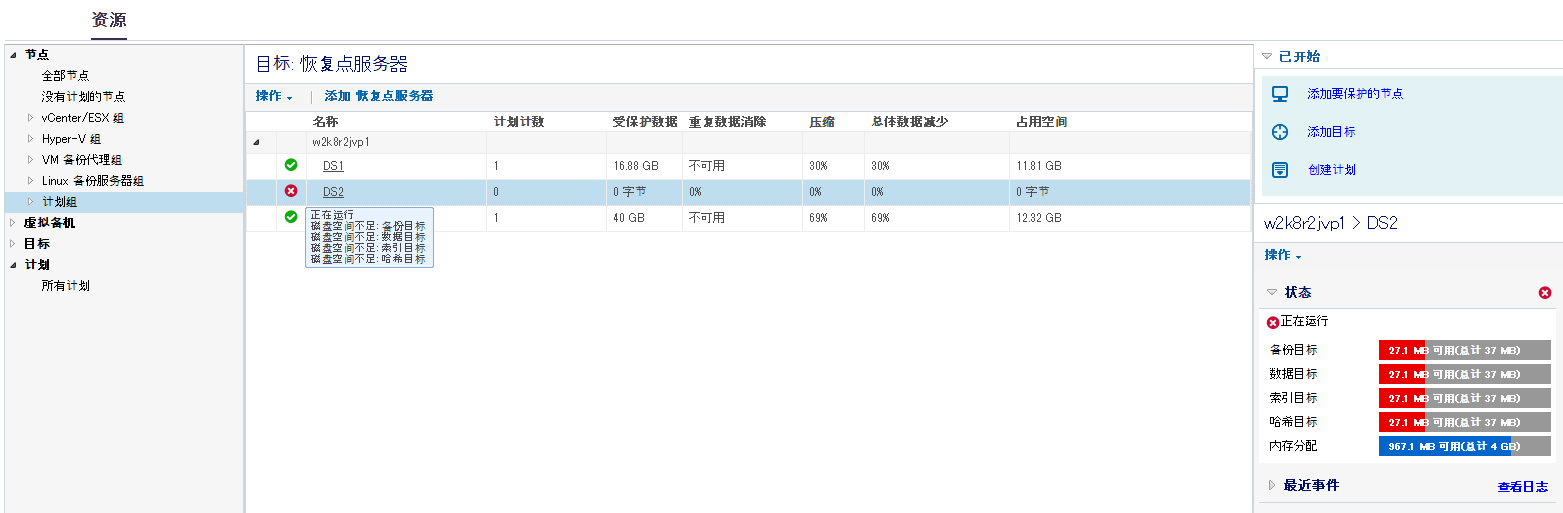Open the 操作 dropdown in the DS2 details panel
Image resolution: width=1563 pixels, height=513 pixels.
click(1283, 255)
